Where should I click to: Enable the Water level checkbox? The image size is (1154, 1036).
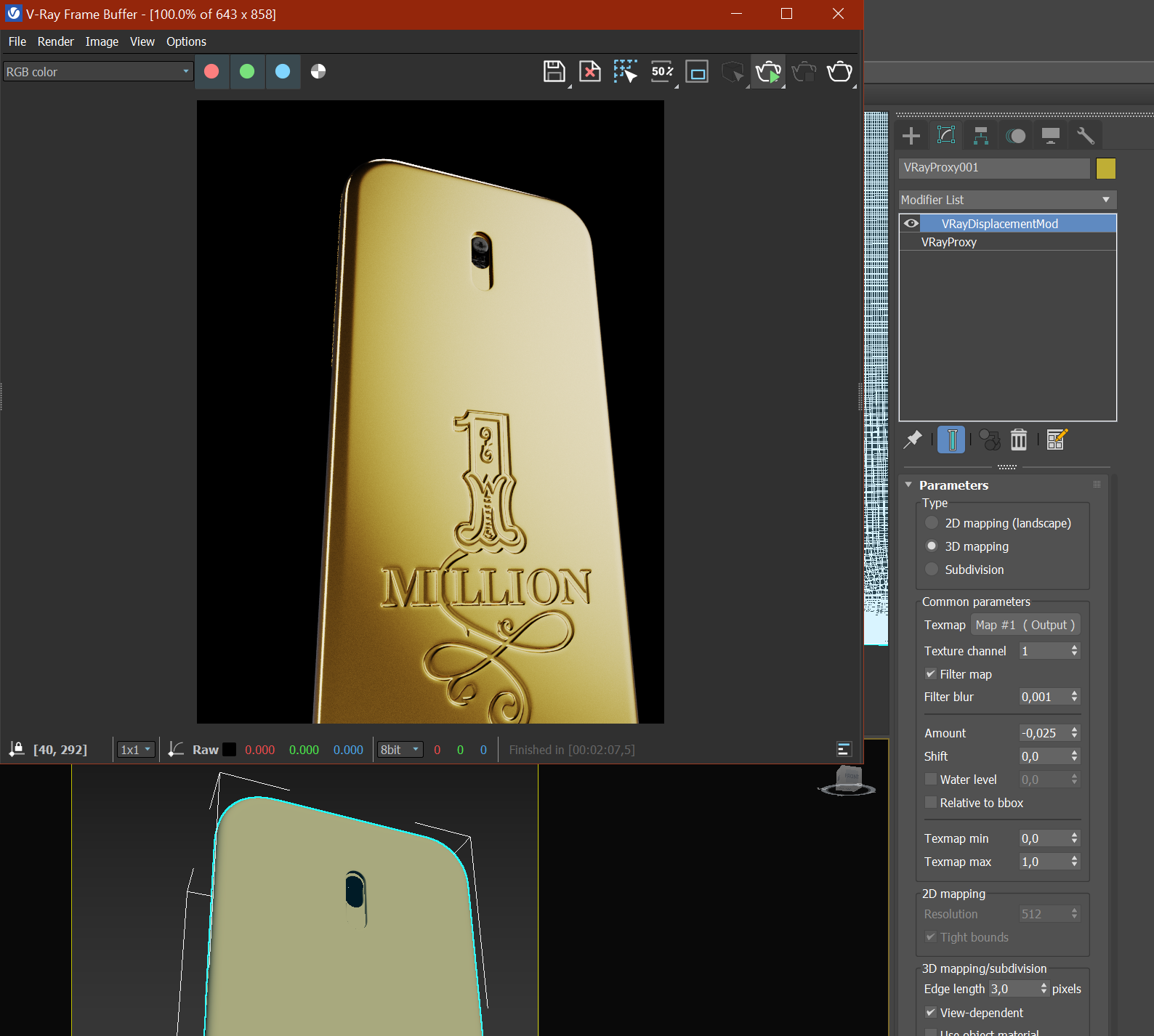(x=930, y=780)
